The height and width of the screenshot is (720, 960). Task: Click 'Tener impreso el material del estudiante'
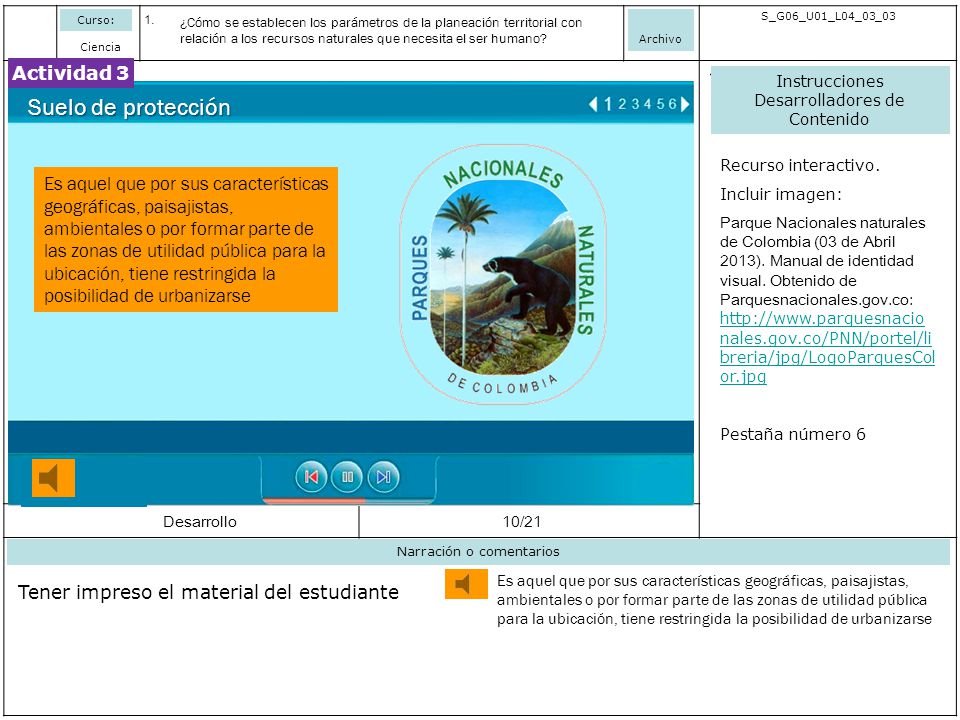208,592
